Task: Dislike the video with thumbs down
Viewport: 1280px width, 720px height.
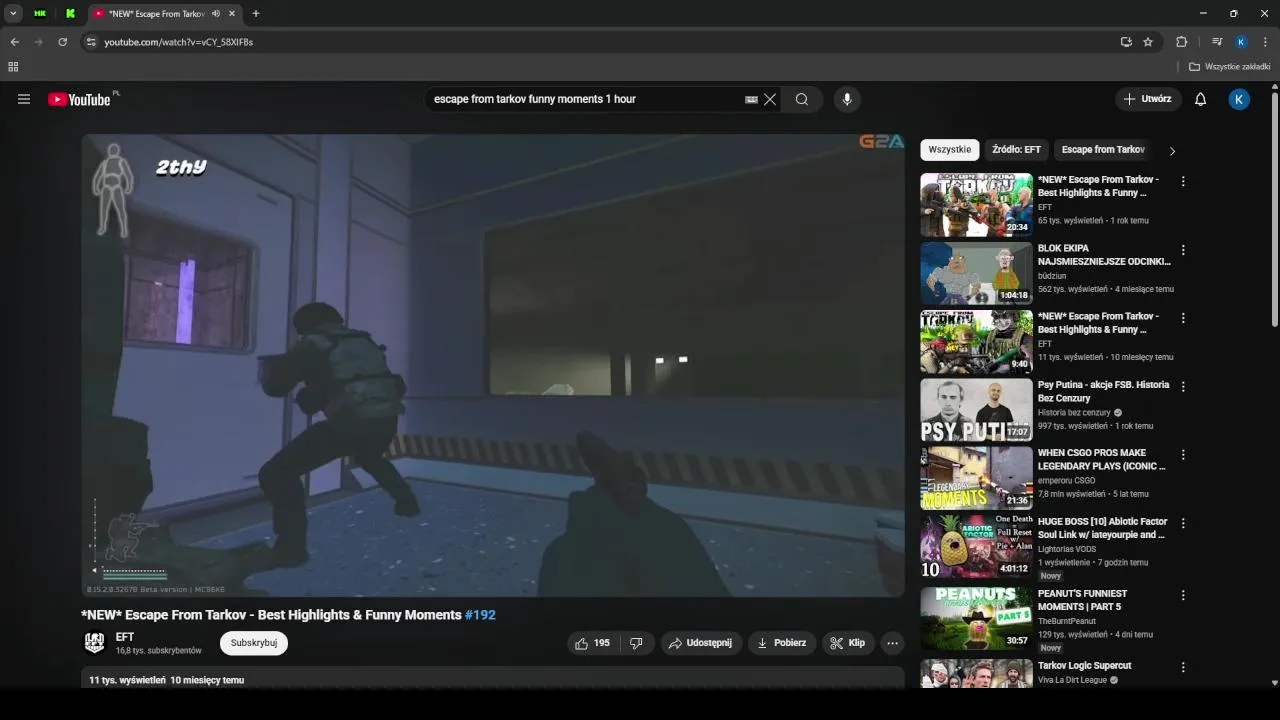Action: [636, 643]
